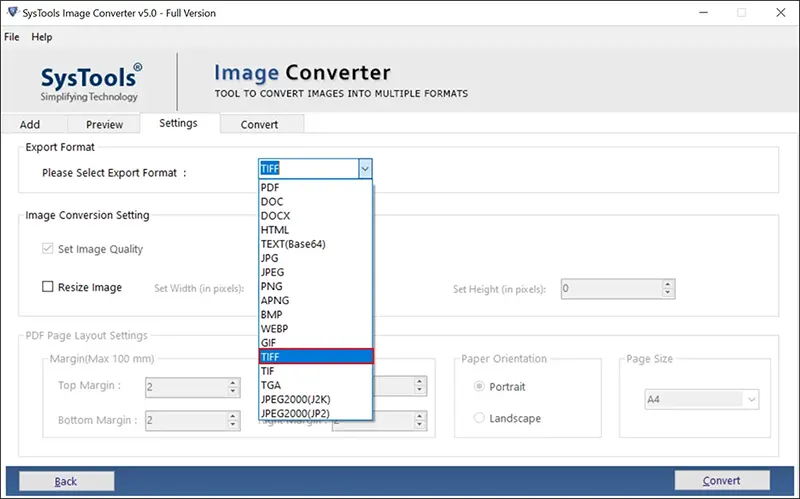Open the Help menu
Screen dimensions: 800x499
pyautogui.click(x=42, y=37)
